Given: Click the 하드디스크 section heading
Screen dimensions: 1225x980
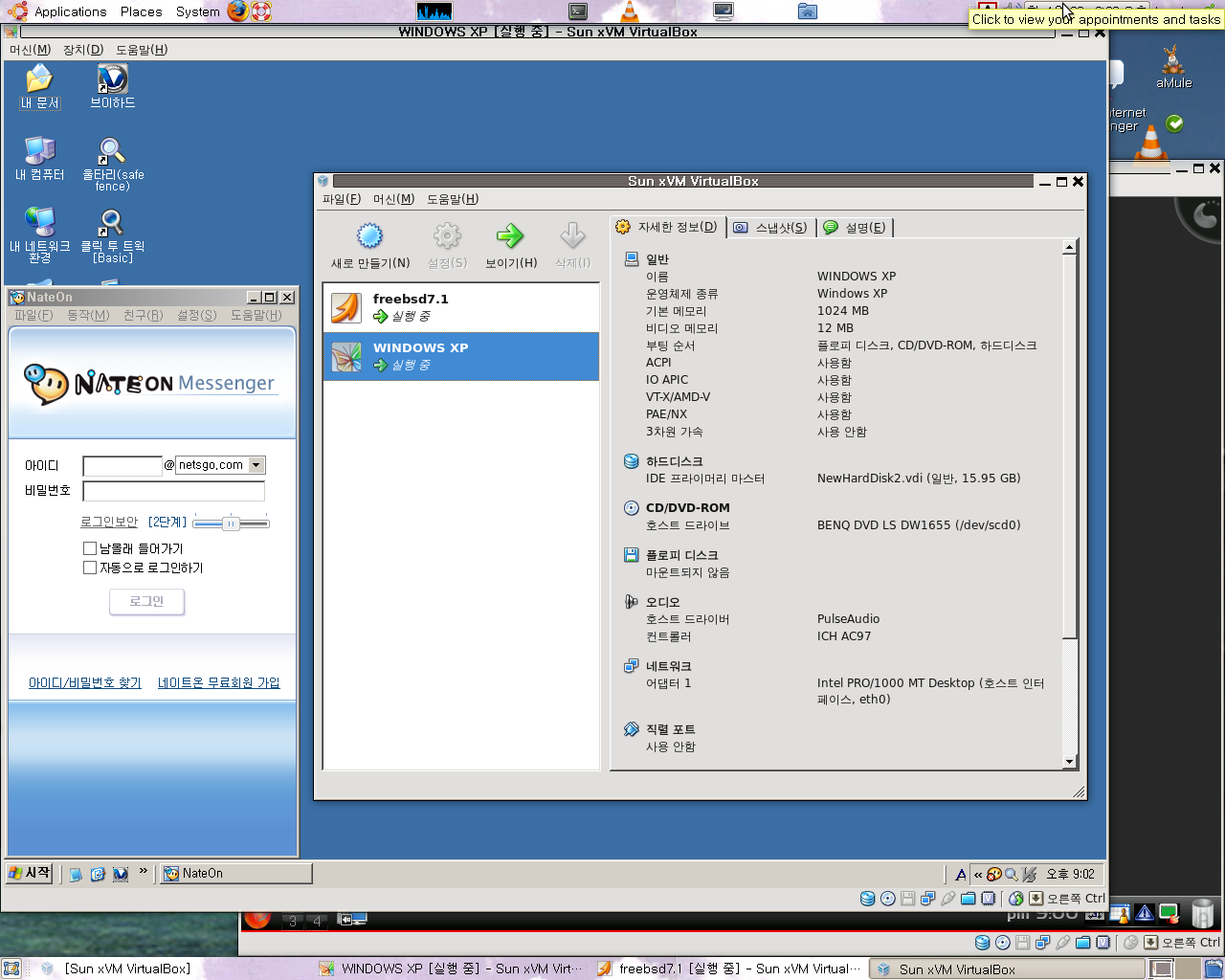Looking at the screenshot, I should [674, 461].
